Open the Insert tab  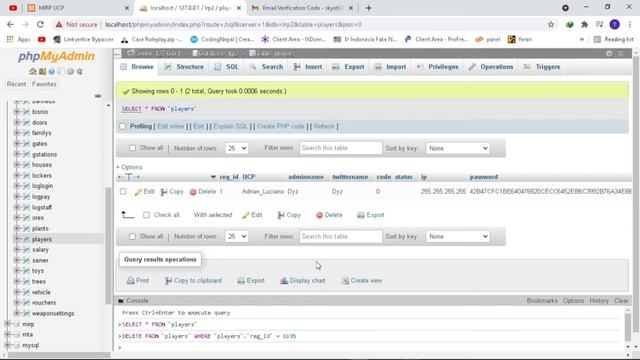coord(308,67)
